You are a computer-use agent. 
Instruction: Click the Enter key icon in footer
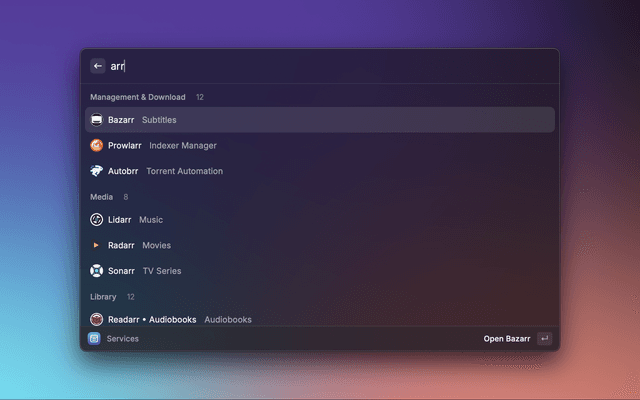click(x=544, y=339)
